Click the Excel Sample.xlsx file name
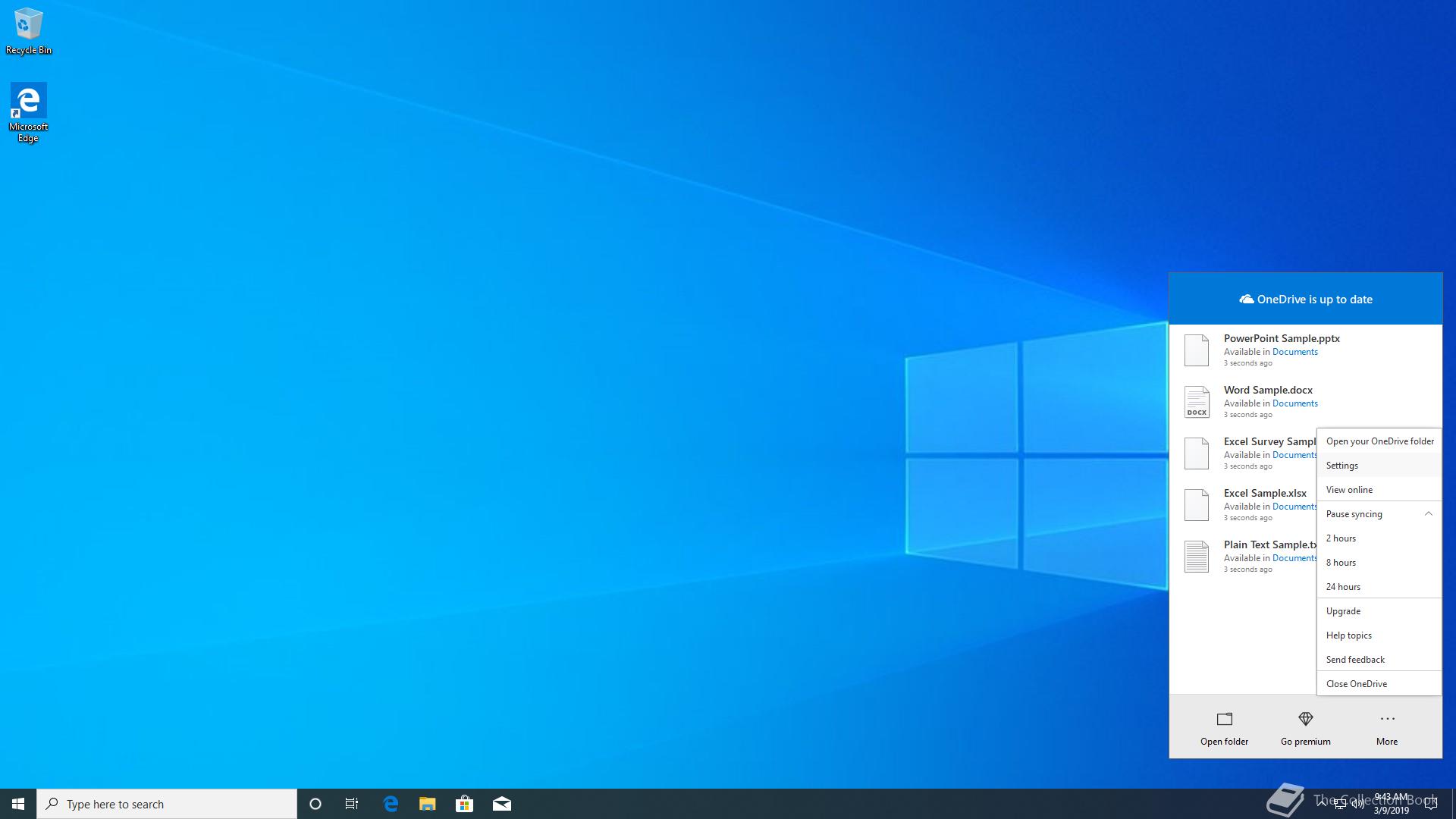Screen dimensions: 1456x819 click(1265, 493)
